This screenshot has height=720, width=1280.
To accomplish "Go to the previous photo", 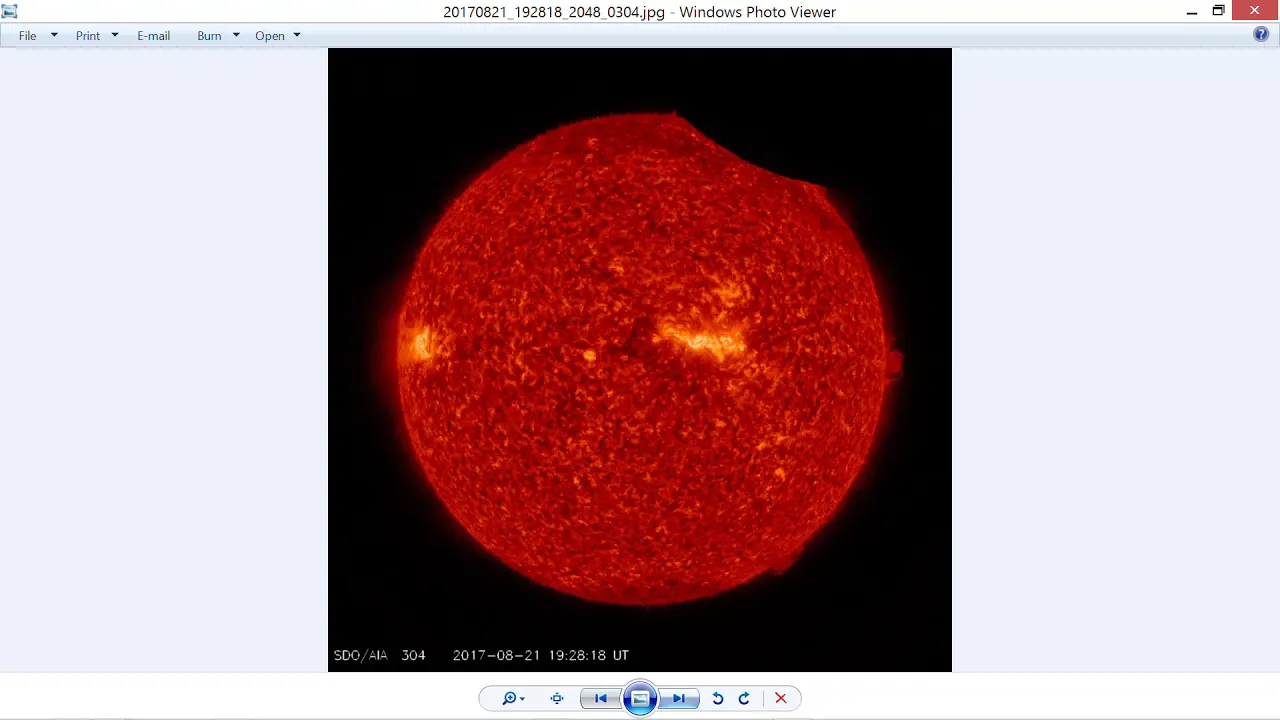I will 601,699.
